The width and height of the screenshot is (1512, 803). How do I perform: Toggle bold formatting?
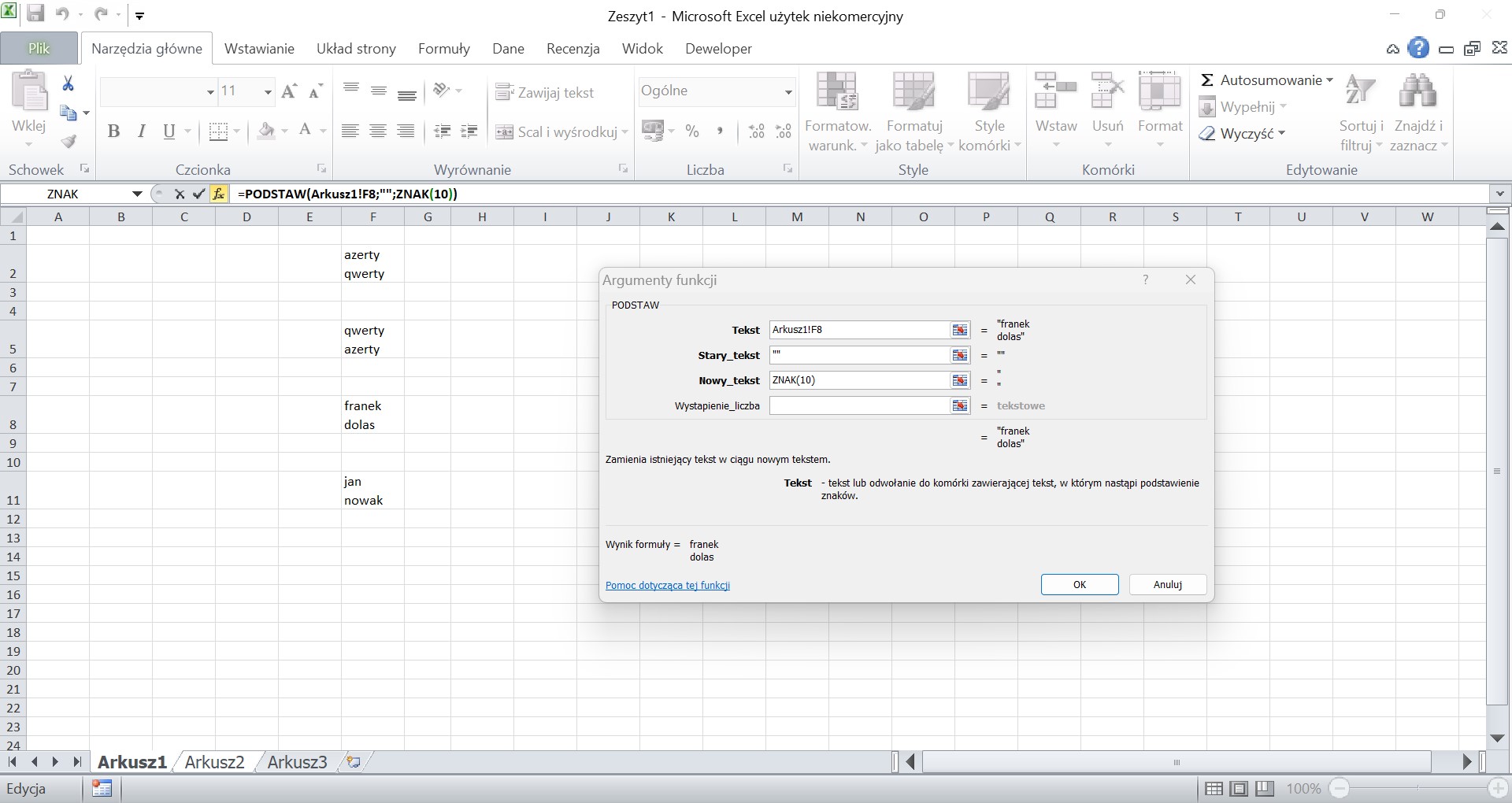114,131
